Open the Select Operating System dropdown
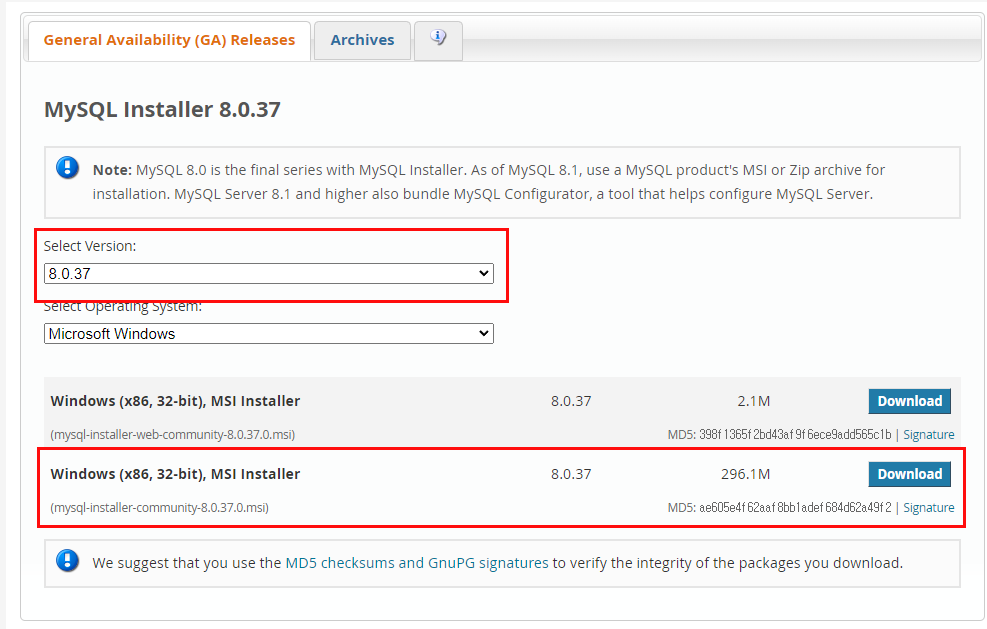Screen dimensions: 987x629 click(x=269, y=334)
